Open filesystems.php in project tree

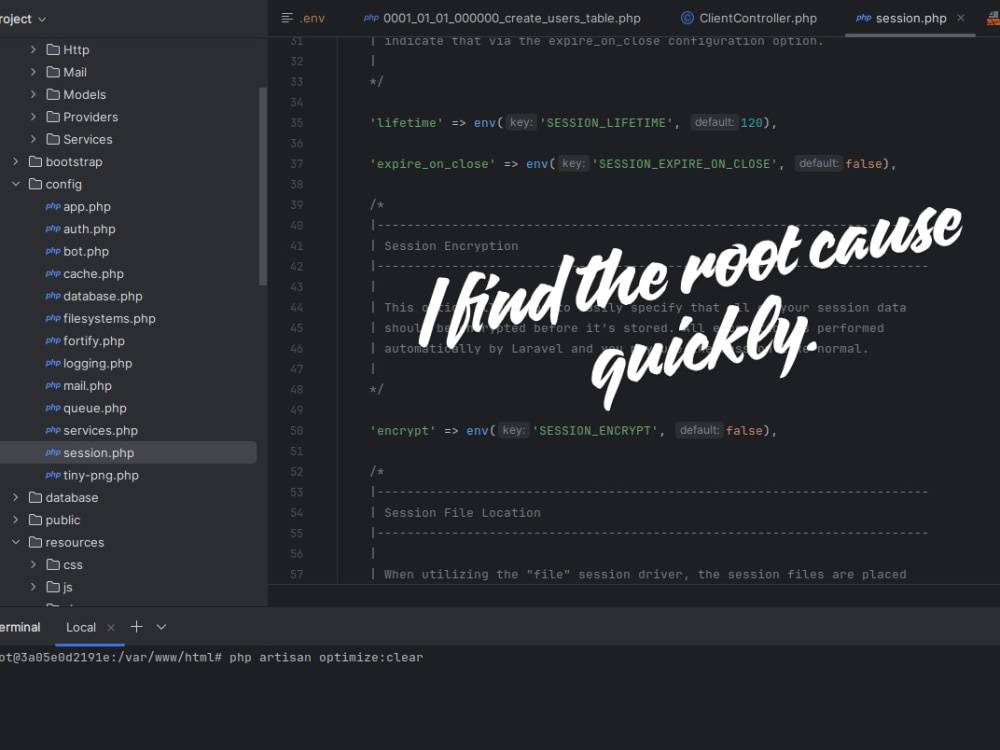point(109,318)
